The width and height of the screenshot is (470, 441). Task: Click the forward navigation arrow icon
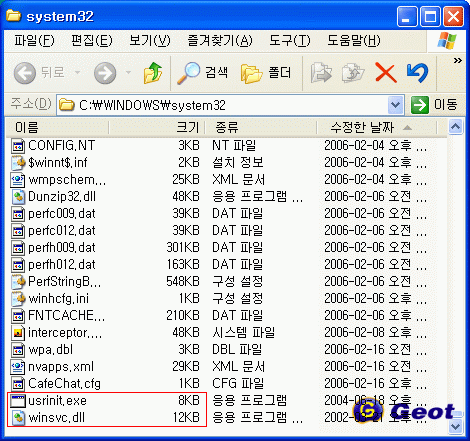[x=105, y=73]
